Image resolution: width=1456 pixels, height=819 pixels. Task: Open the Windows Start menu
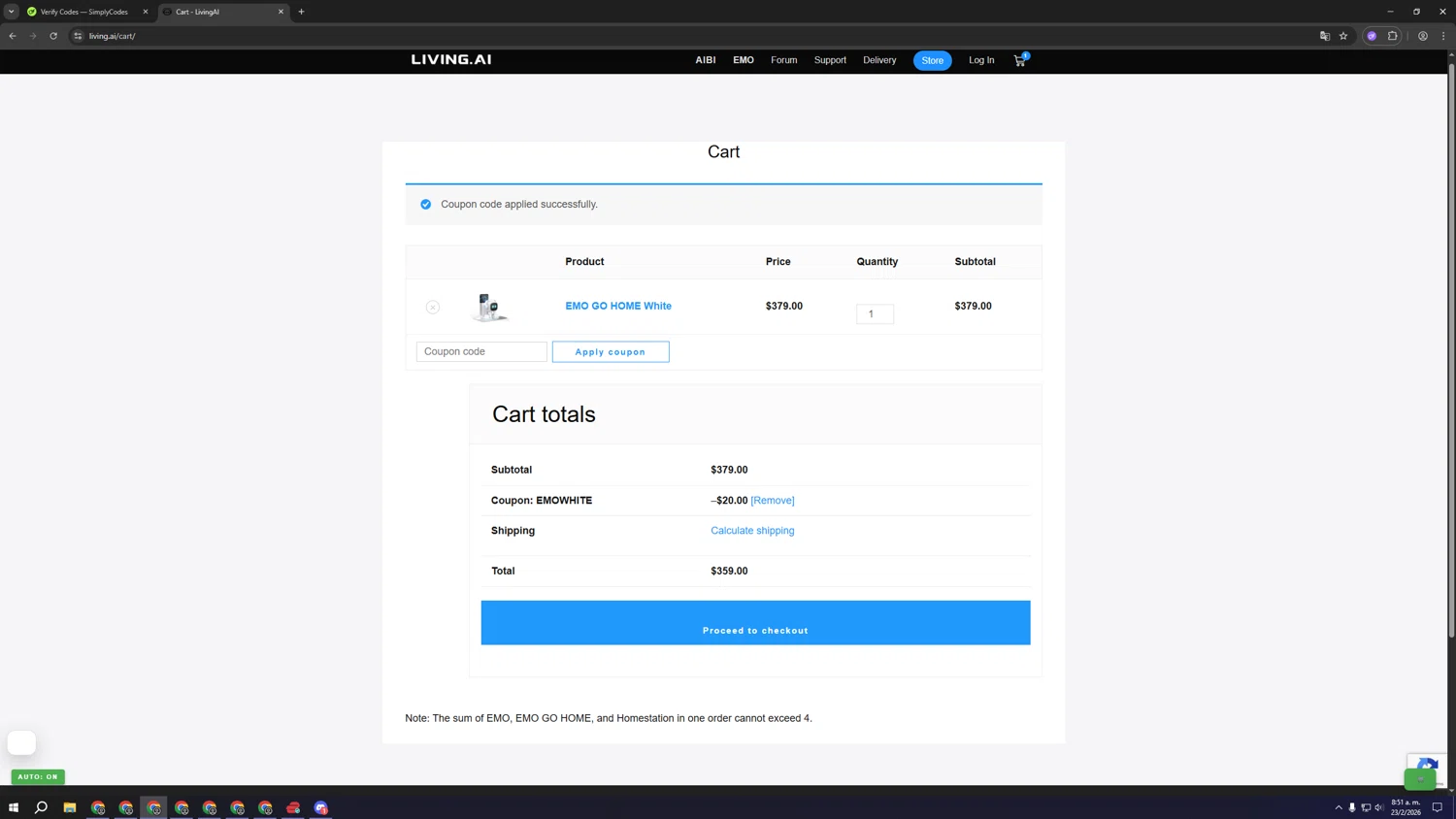tap(14, 807)
